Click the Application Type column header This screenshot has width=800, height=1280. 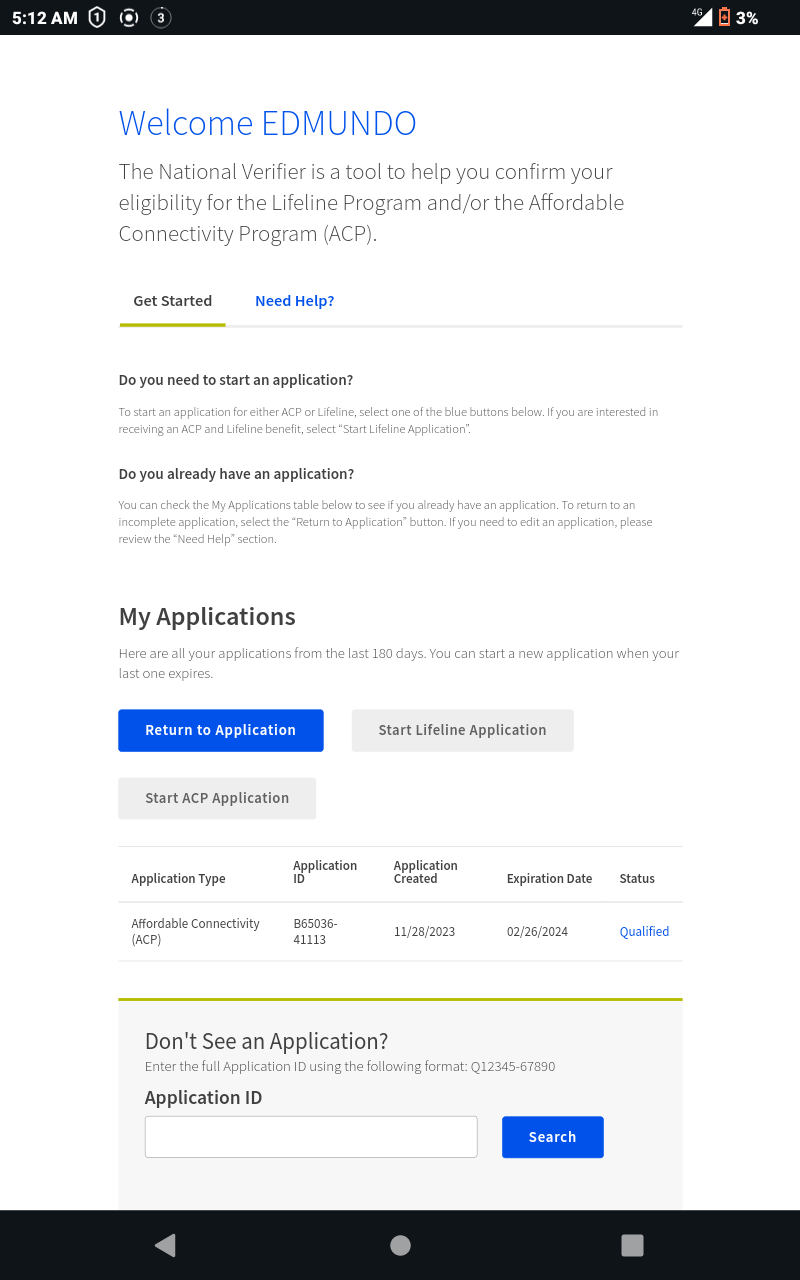[178, 878]
